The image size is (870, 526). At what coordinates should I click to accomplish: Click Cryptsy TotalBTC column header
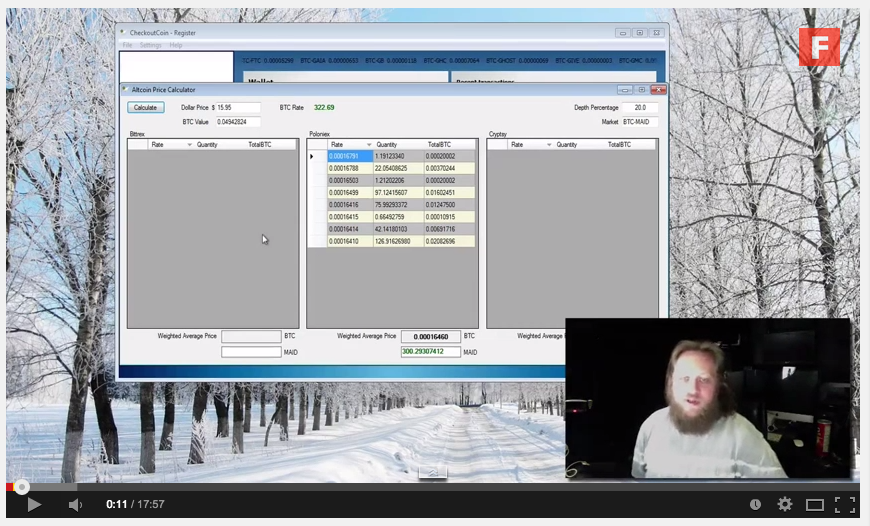[x=630, y=144]
